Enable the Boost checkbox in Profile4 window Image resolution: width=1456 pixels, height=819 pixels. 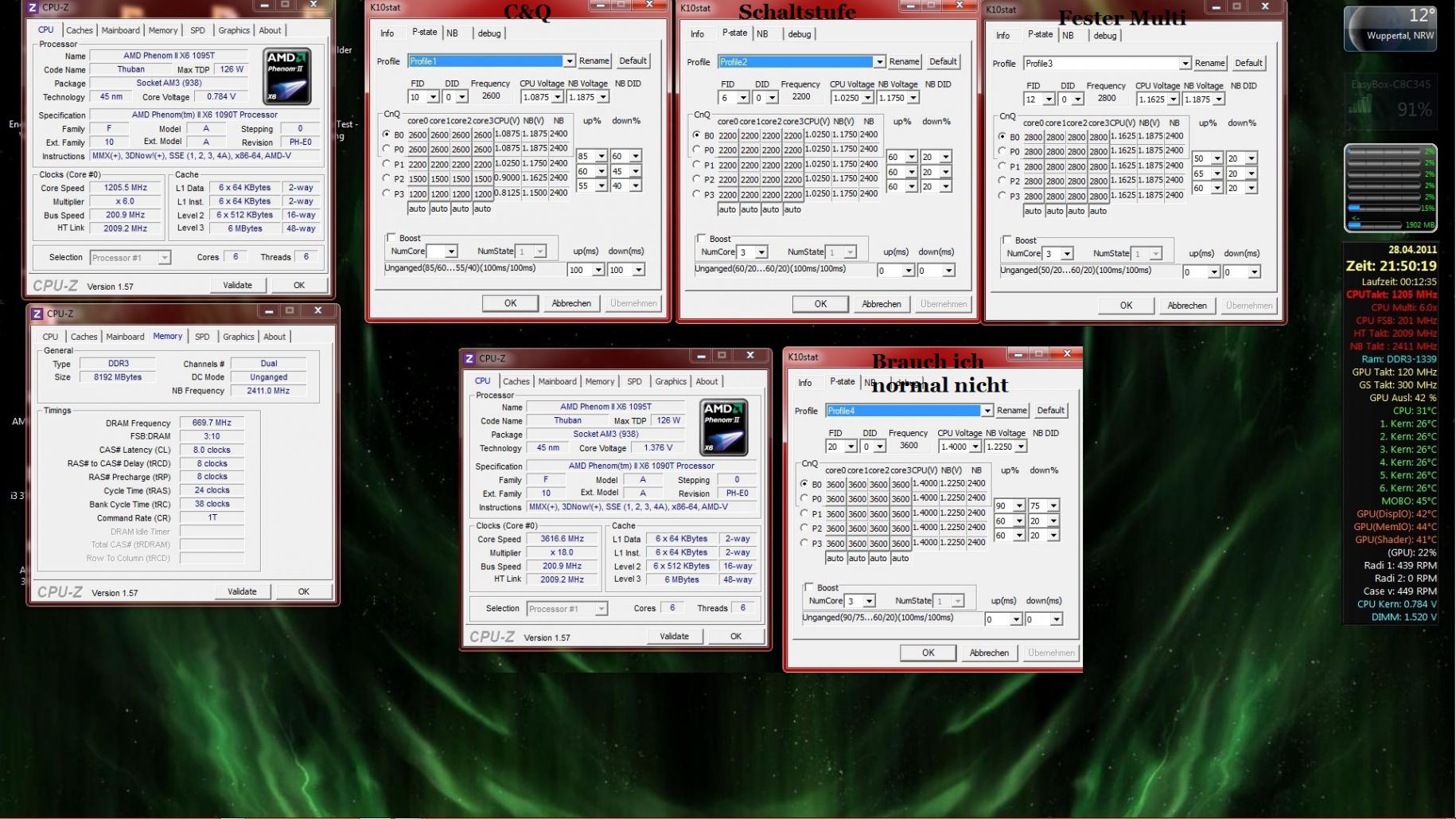point(809,587)
